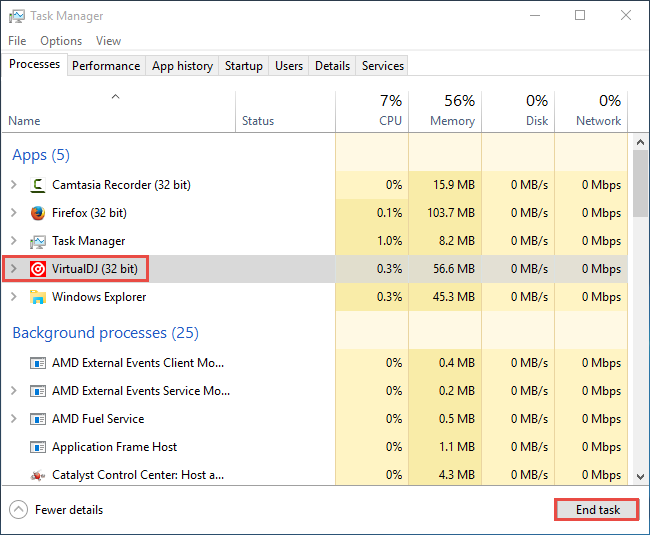This screenshot has height=535, width=650.
Task: Click the Task Manager title bar icon
Action: click(x=17, y=16)
